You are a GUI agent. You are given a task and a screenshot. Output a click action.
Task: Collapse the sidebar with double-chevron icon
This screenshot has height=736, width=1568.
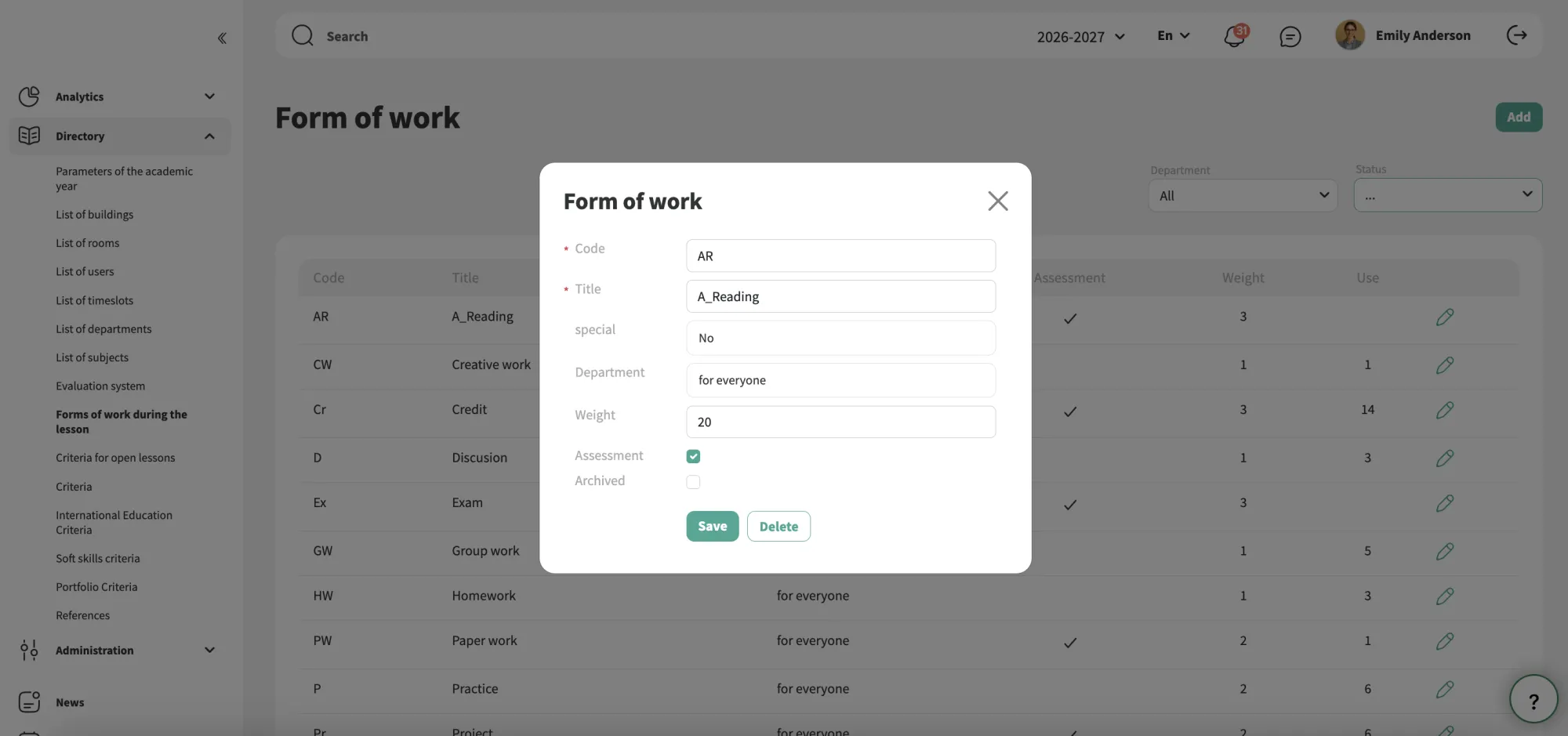point(222,38)
